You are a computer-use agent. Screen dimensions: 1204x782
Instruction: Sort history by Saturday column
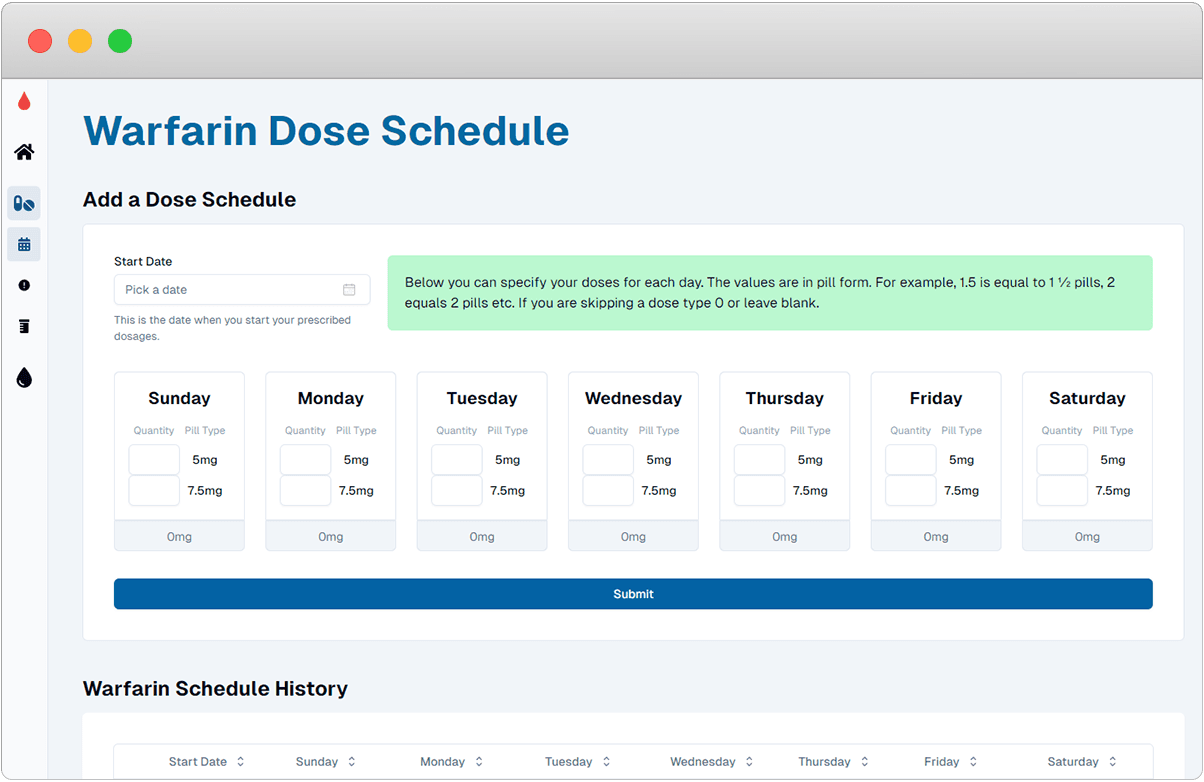pyautogui.click(x=1113, y=762)
